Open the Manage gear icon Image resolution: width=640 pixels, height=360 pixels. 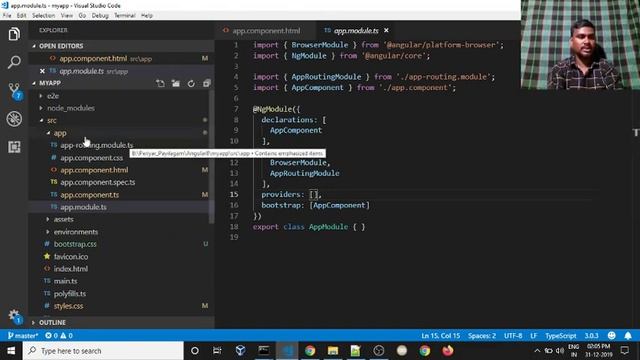[14, 316]
